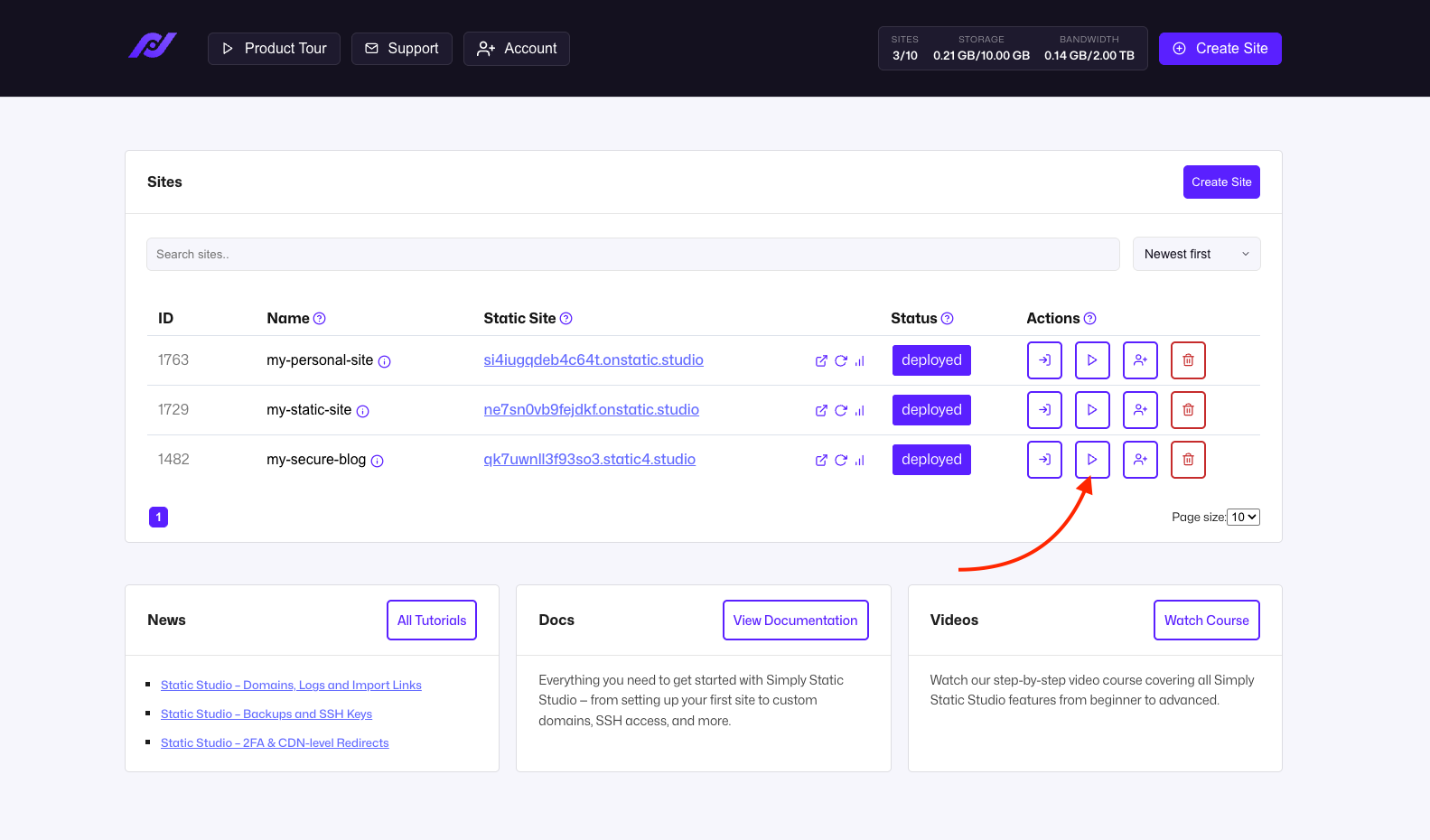View stats chart for my-personal-site
This screenshot has height=840, width=1430.
pos(860,361)
